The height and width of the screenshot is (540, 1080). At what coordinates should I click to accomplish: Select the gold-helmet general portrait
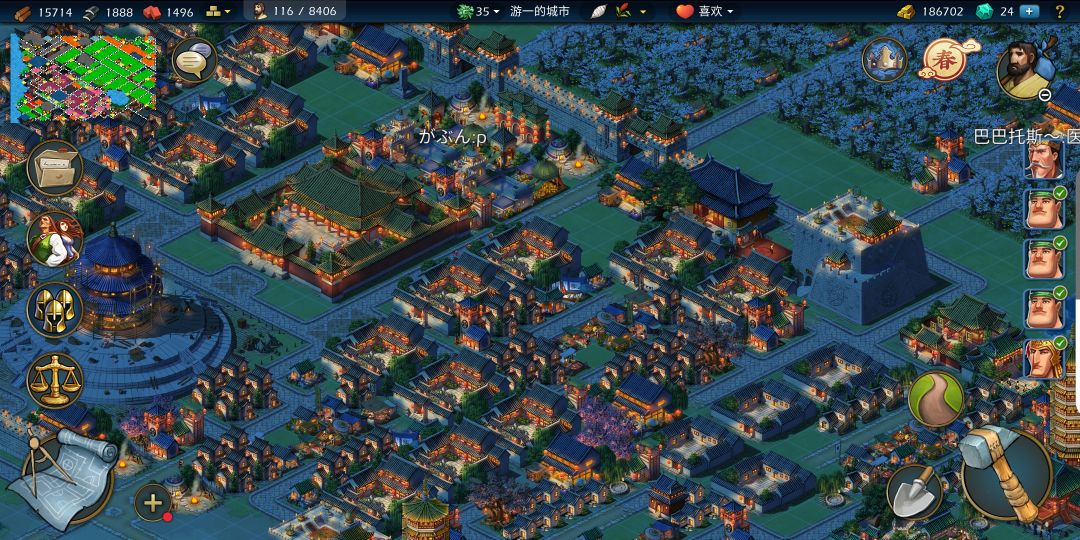pyautogui.click(x=1043, y=358)
